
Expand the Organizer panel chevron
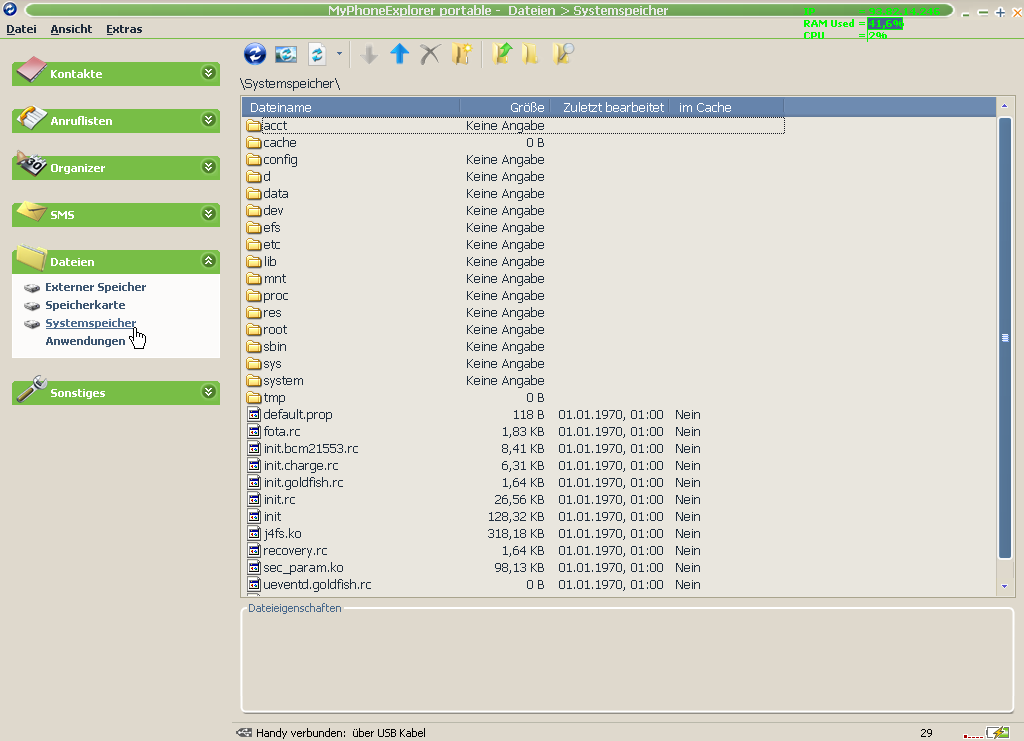point(208,166)
